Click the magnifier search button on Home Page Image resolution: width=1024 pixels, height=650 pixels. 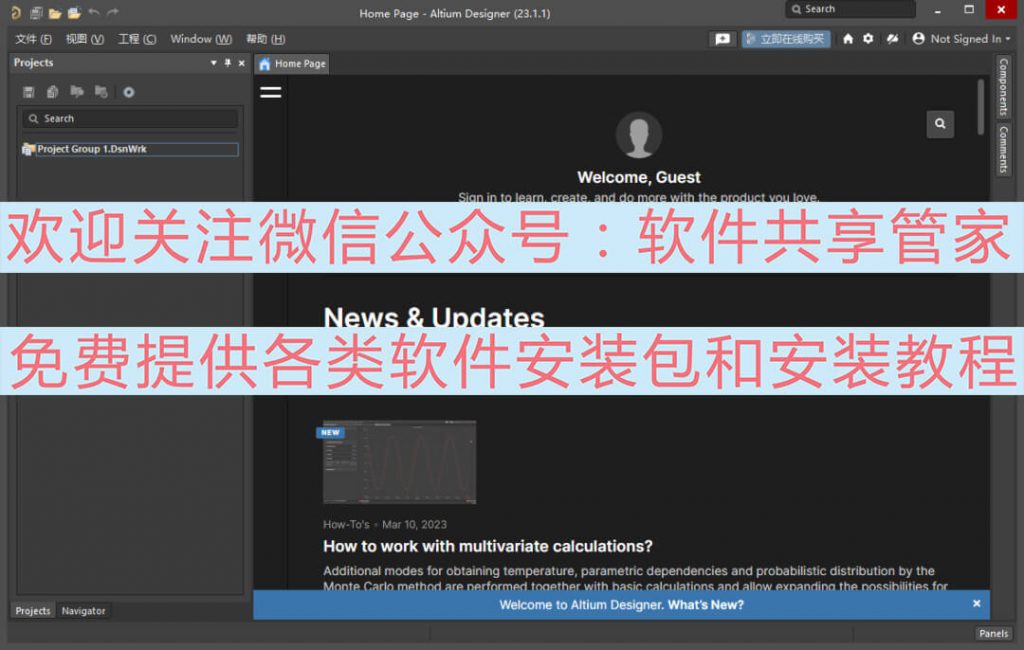pyautogui.click(x=940, y=123)
